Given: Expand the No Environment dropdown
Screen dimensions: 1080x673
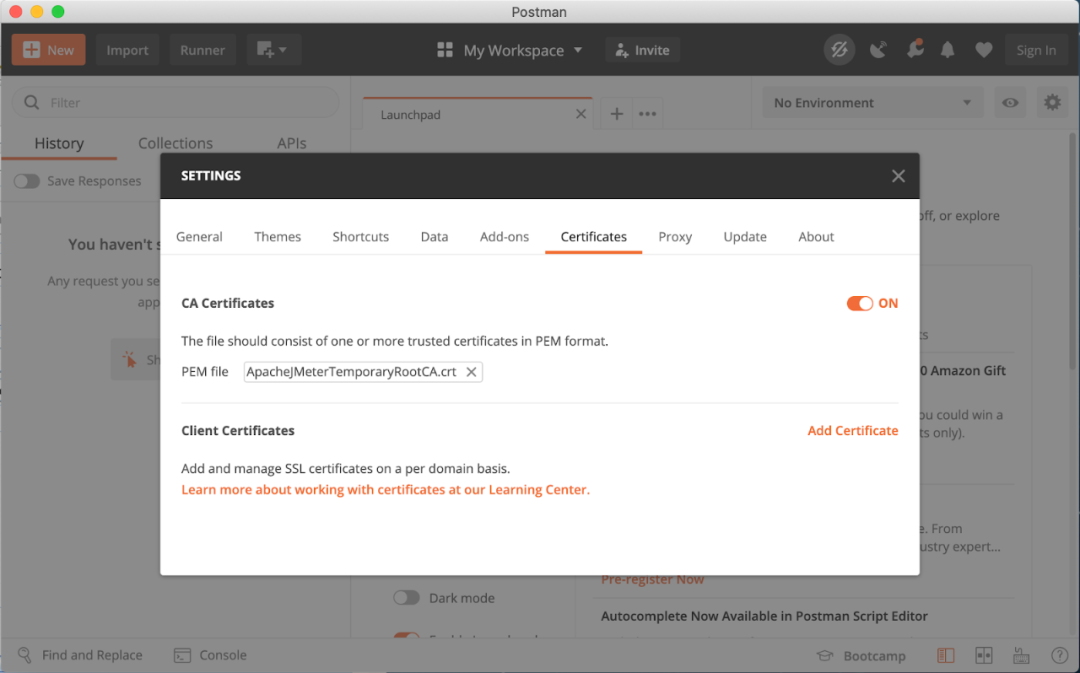Looking at the screenshot, I should pos(872,103).
